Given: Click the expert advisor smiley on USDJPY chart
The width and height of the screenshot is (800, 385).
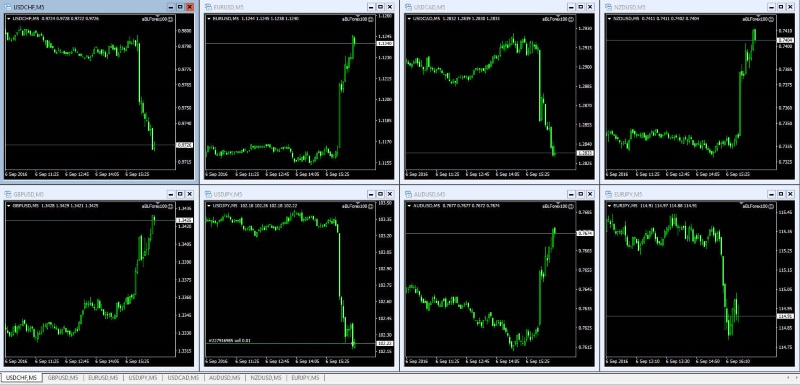Looking at the screenshot, I should (371, 206).
